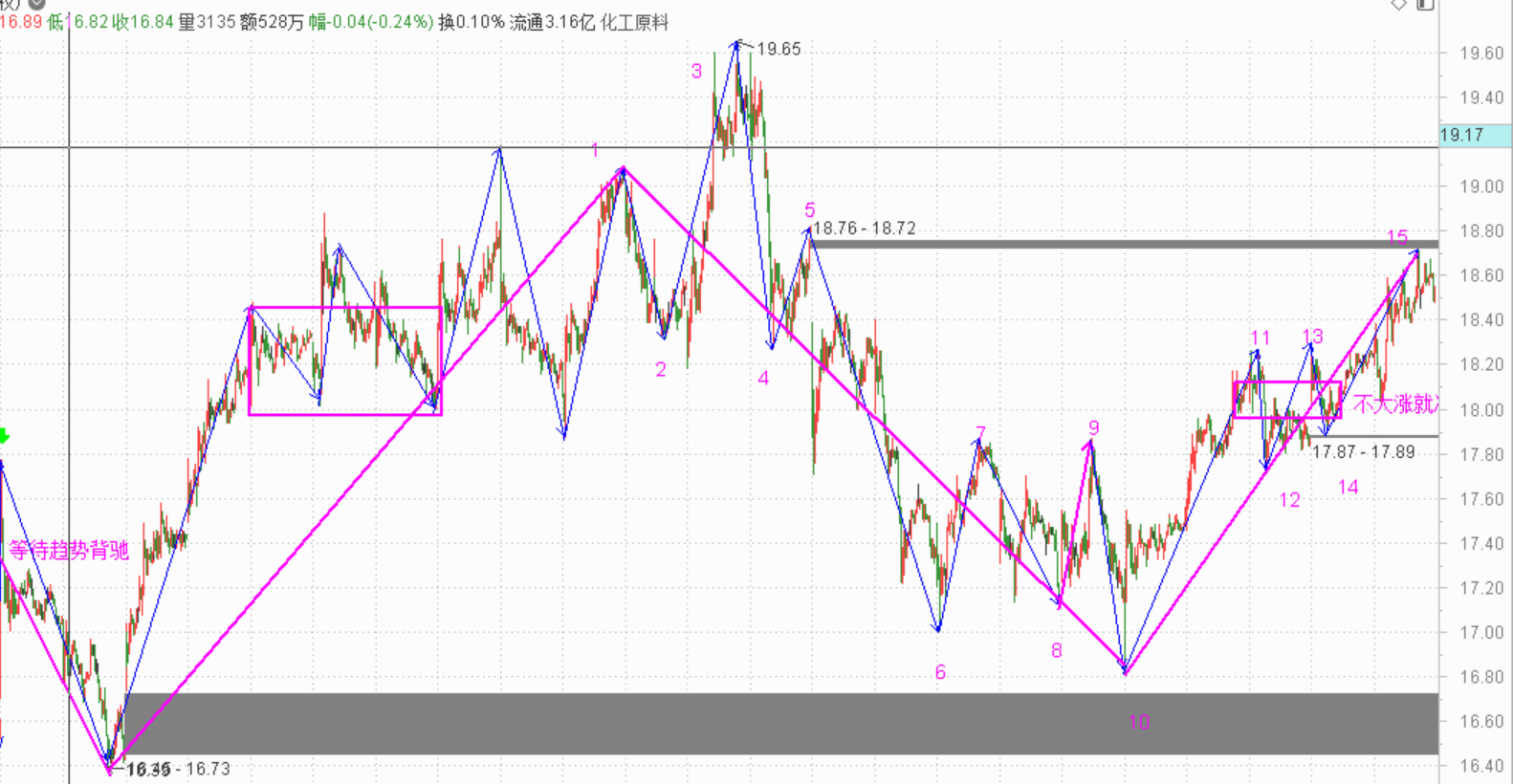Click the 16.73 low price label
This screenshot has height=784, width=1513.
207,769
